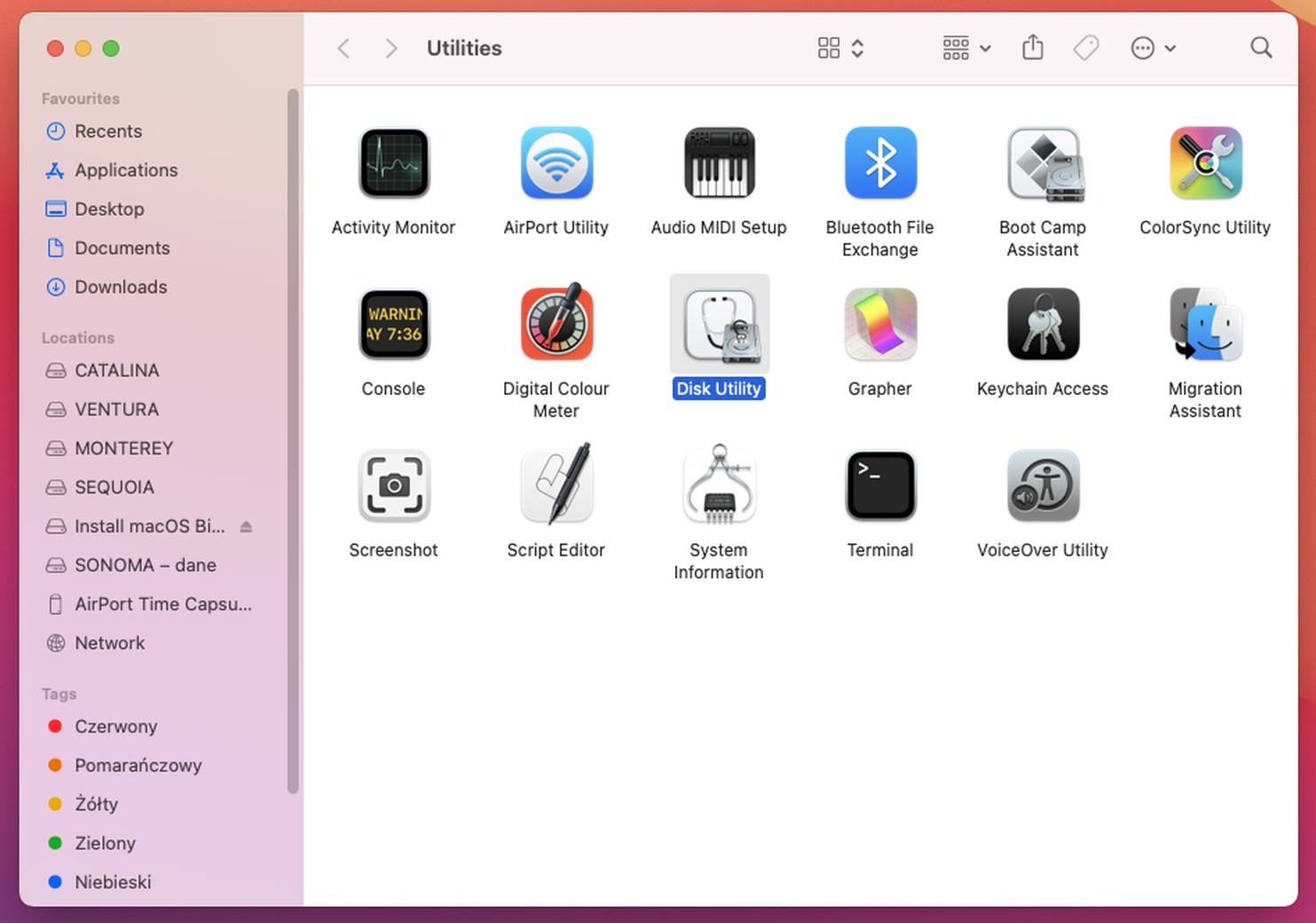This screenshot has height=923, width=1316.
Task: Click the Share toolbar icon
Action: (x=1033, y=47)
